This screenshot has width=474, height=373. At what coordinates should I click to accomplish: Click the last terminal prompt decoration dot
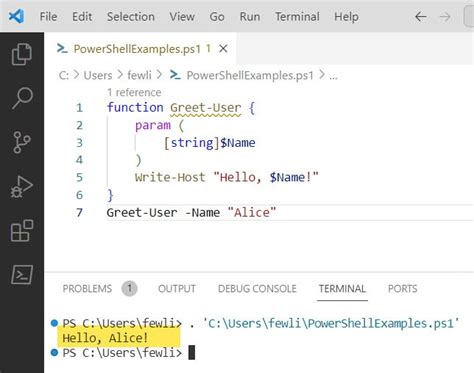[54, 352]
